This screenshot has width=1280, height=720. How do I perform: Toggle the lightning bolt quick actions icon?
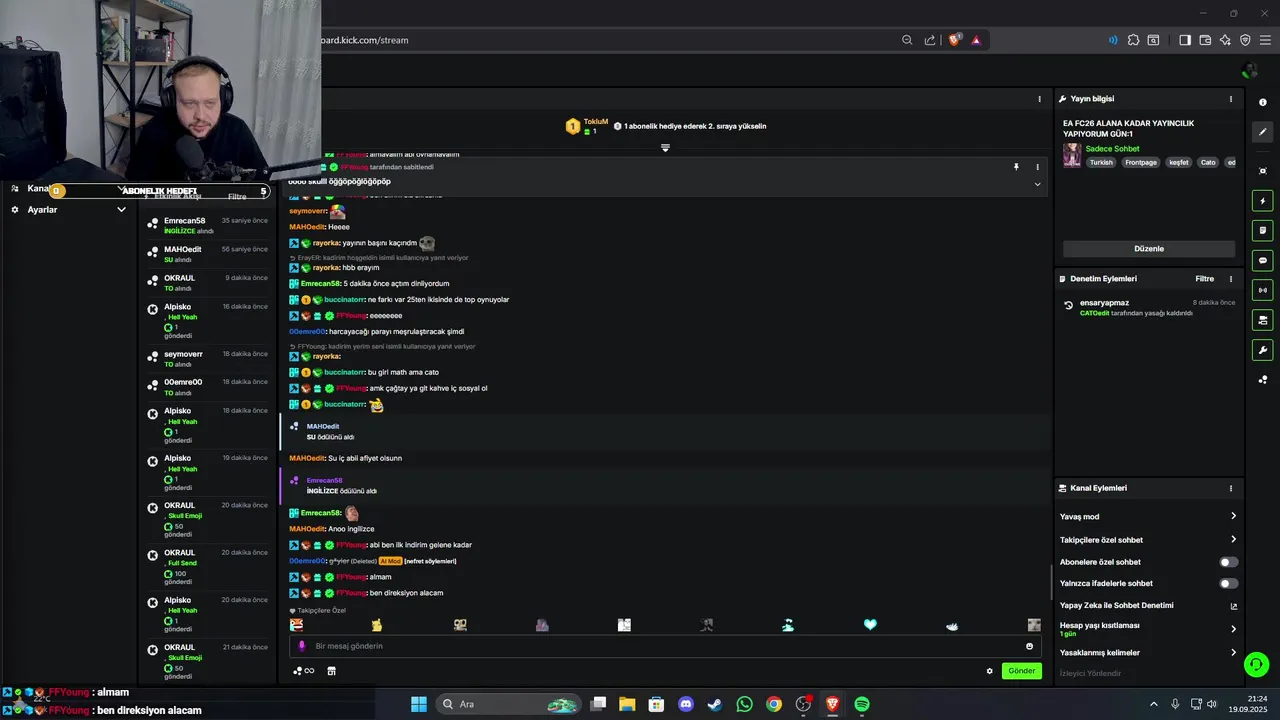(1263, 201)
